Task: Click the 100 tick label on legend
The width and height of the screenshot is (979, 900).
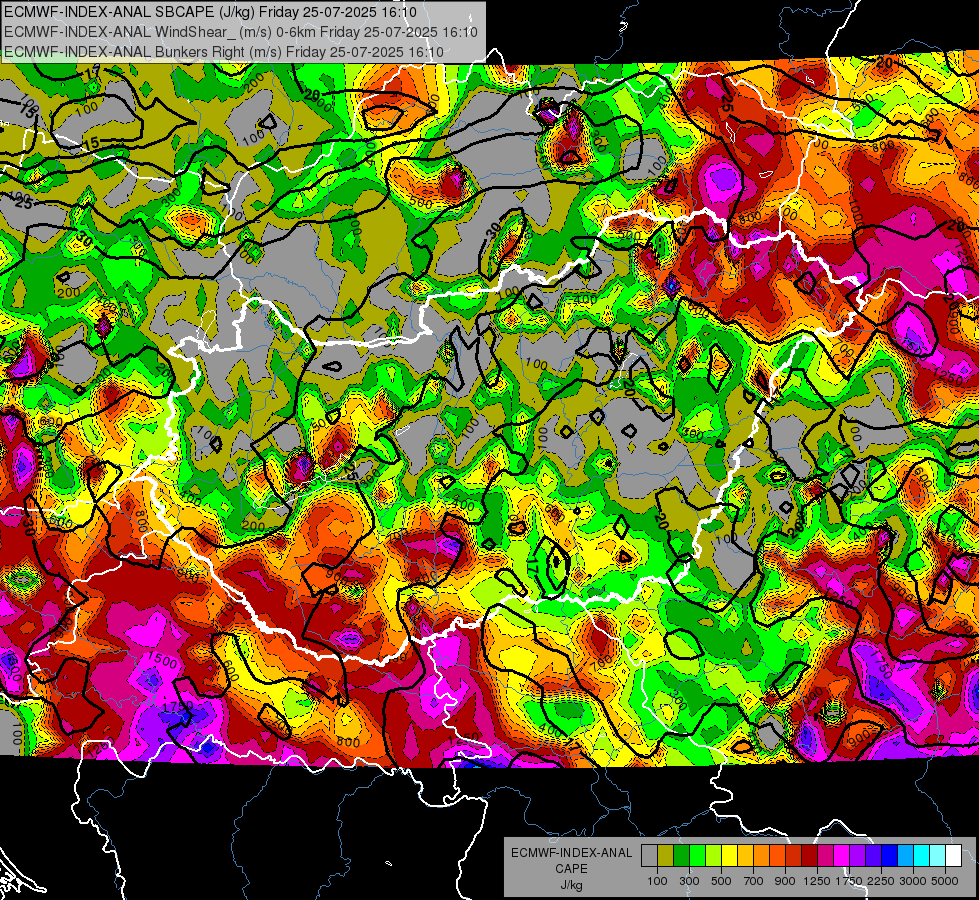Action: click(x=657, y=881)
